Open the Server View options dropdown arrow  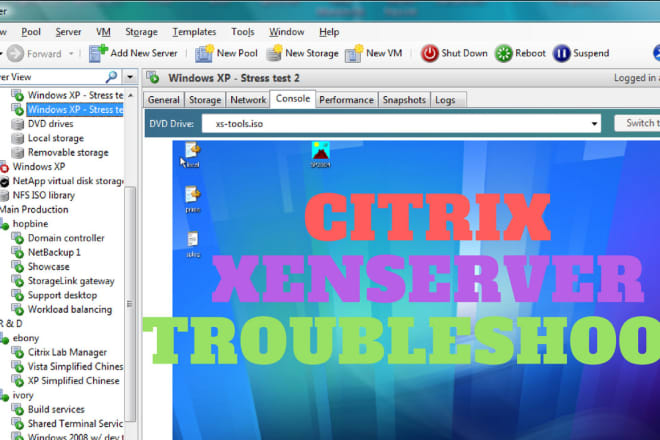tap(130, 77)
